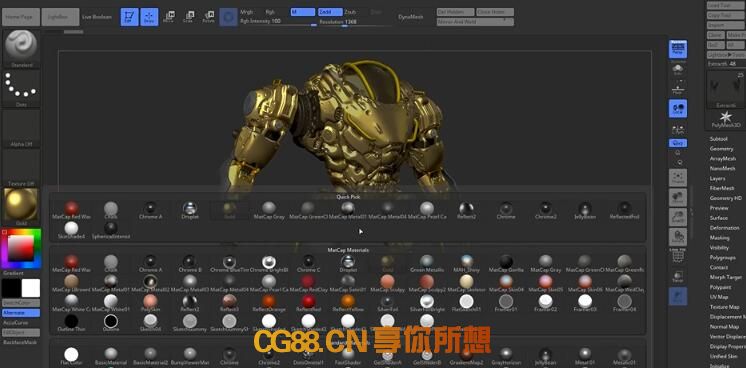Select MatCap RedClay material

(308, 283)
